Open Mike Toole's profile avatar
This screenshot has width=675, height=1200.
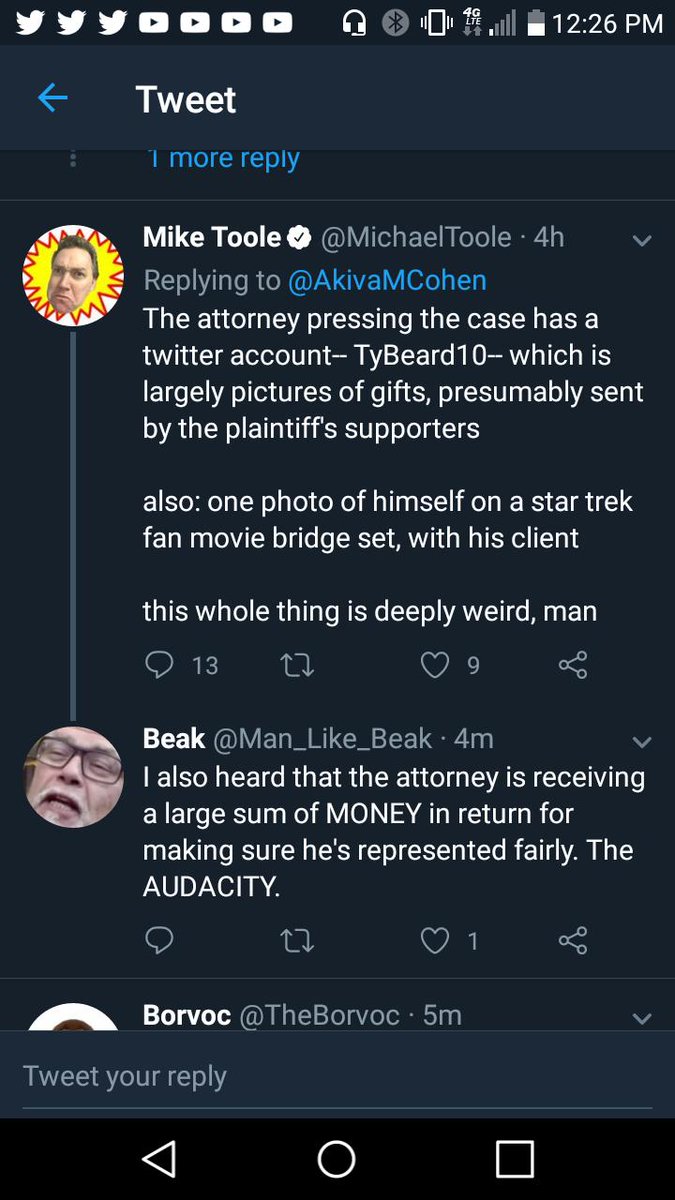[x=73, y=276]
